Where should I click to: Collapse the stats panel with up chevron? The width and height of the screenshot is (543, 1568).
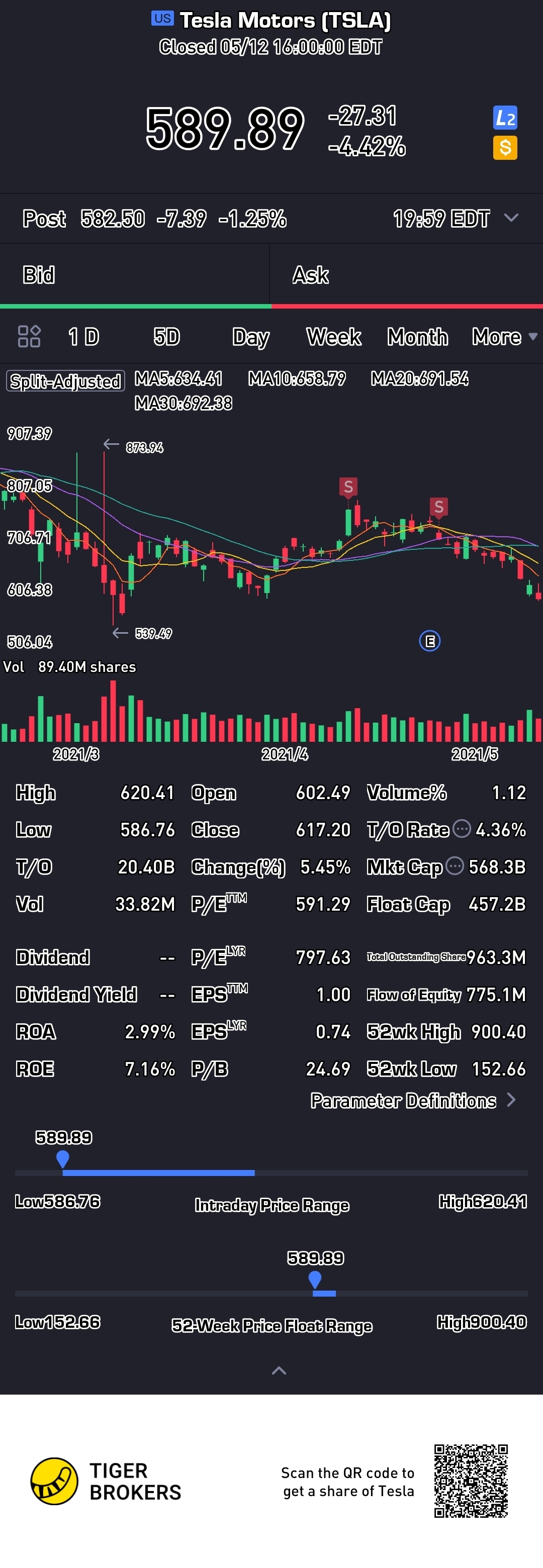279,1371
